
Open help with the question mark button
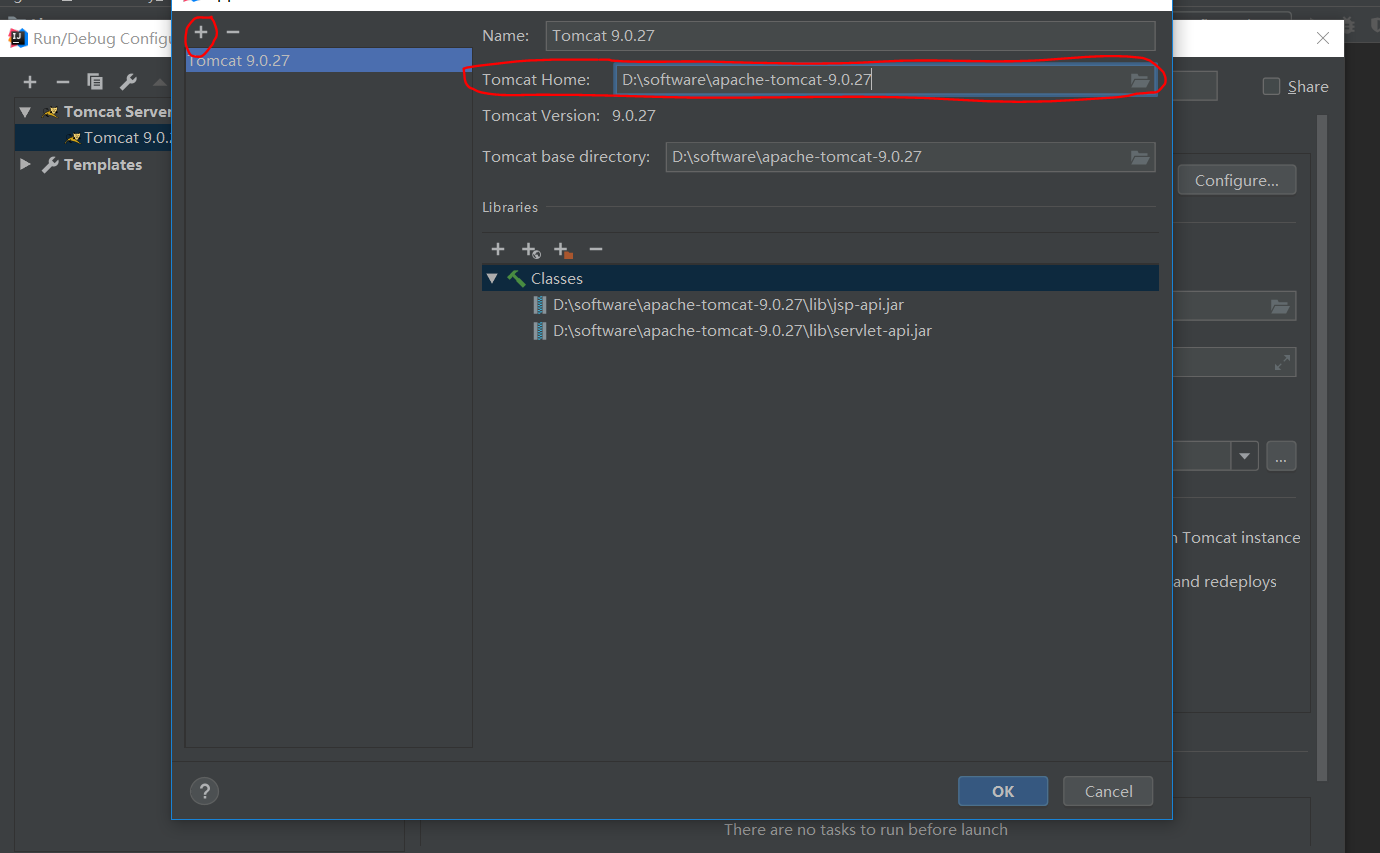tap(204, 791)
